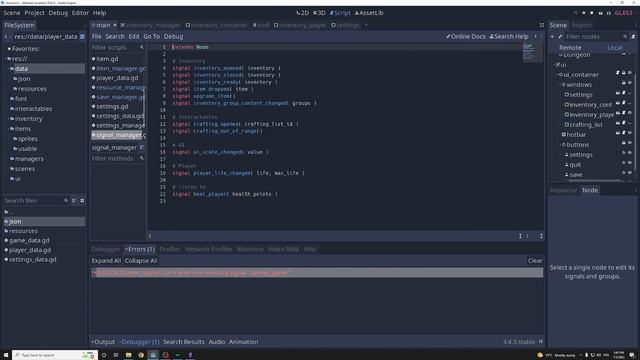The width and height of the screenshot is (640, 360).
Task: Open the Project menu
Action: (x=34, y=13)
